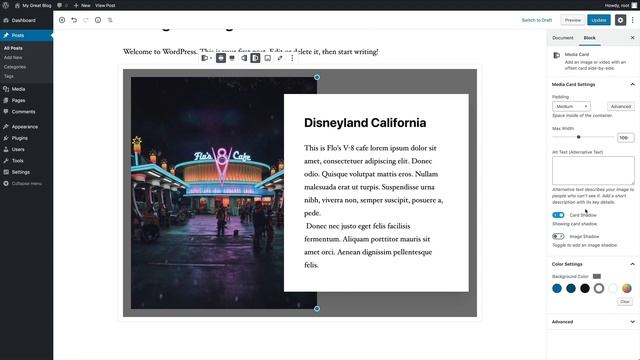
Task: Select the gray ring color swatch
Action: pyautogui.click(x=599, y=289)
